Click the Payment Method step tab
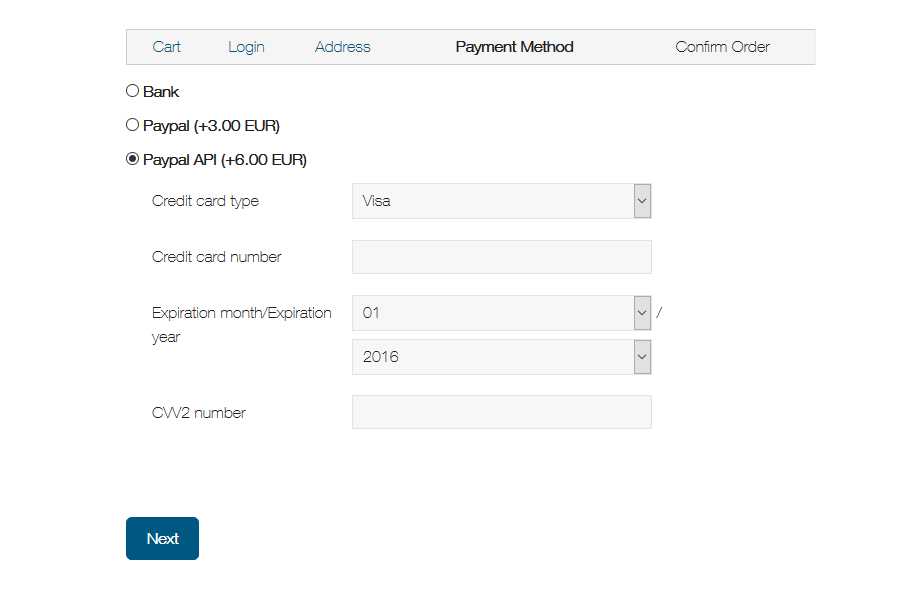The width and height of the screenshot is (900, 600). click(x=514, y=47)
